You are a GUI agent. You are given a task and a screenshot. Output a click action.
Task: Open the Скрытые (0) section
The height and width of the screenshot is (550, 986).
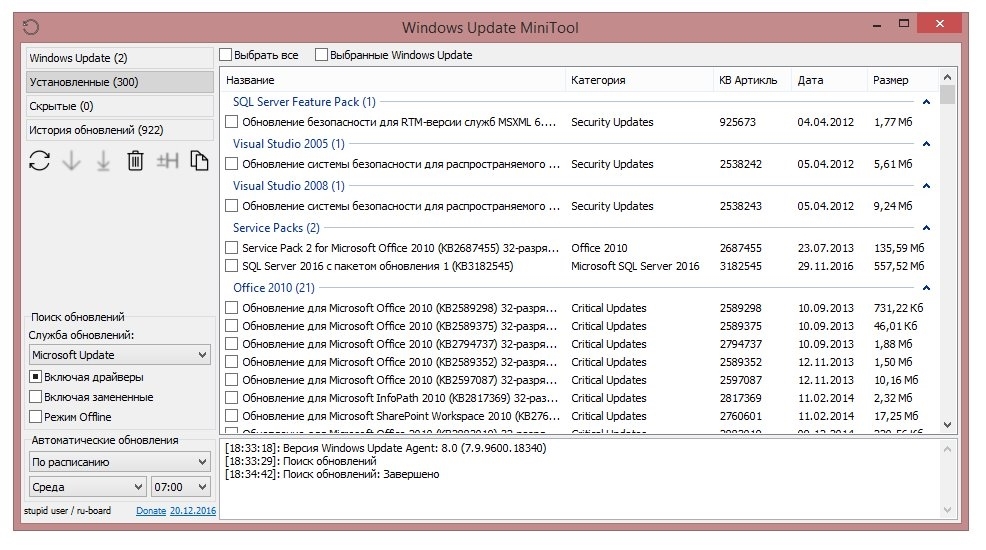click(x=119, y=106)
